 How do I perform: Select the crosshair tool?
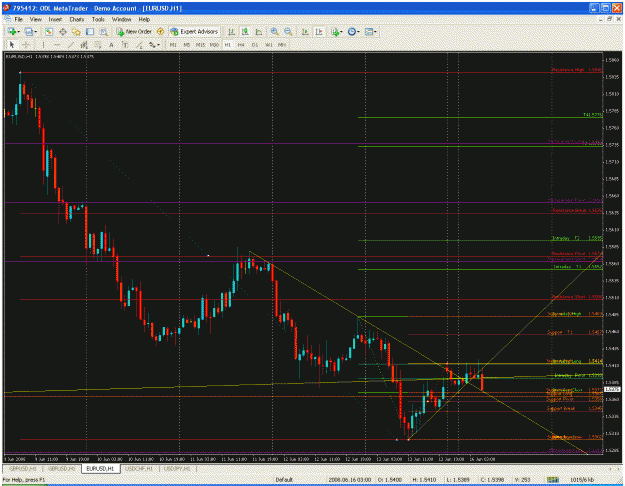pos(26,45)
